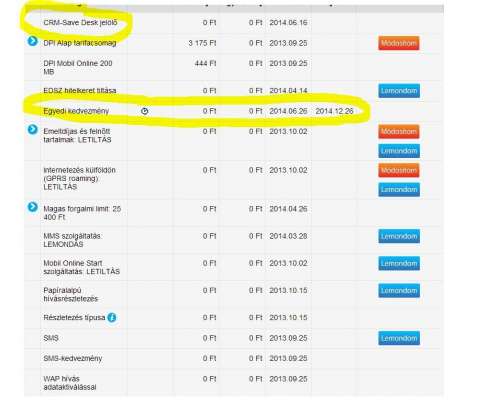Click the 2014.06.16 date cell
The height and width of the screenshot is (408, 500).
click(x=288, y=23)
